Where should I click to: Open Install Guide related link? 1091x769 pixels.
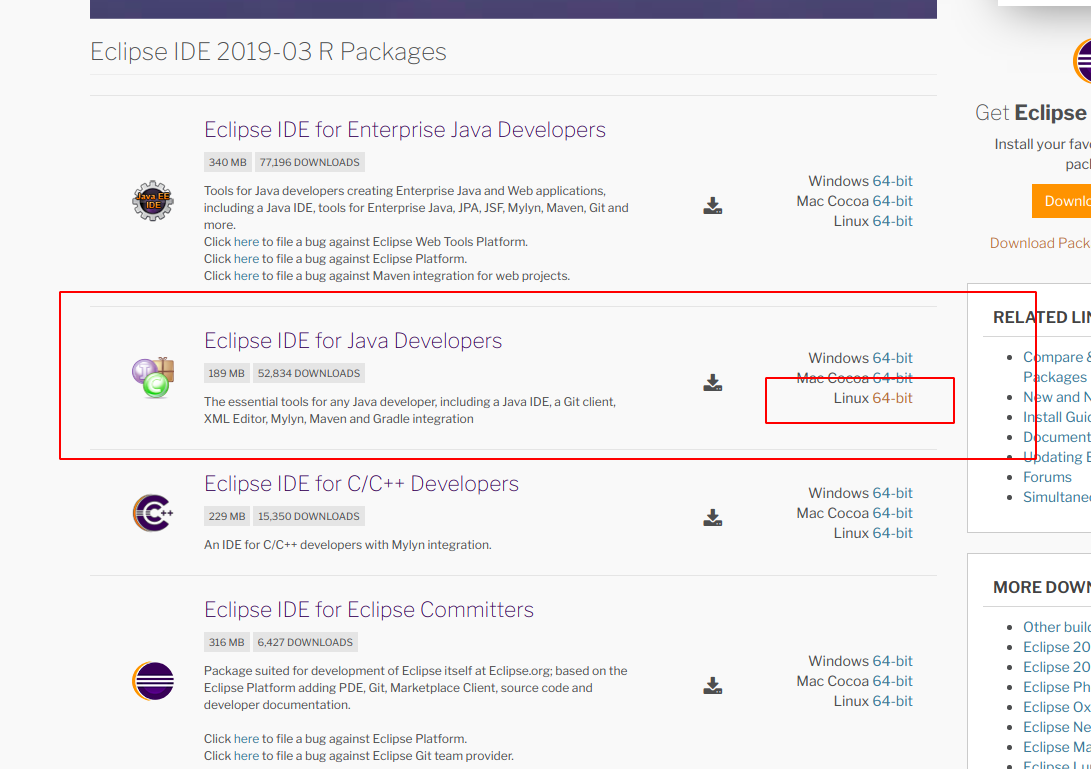pos(1057,417)
